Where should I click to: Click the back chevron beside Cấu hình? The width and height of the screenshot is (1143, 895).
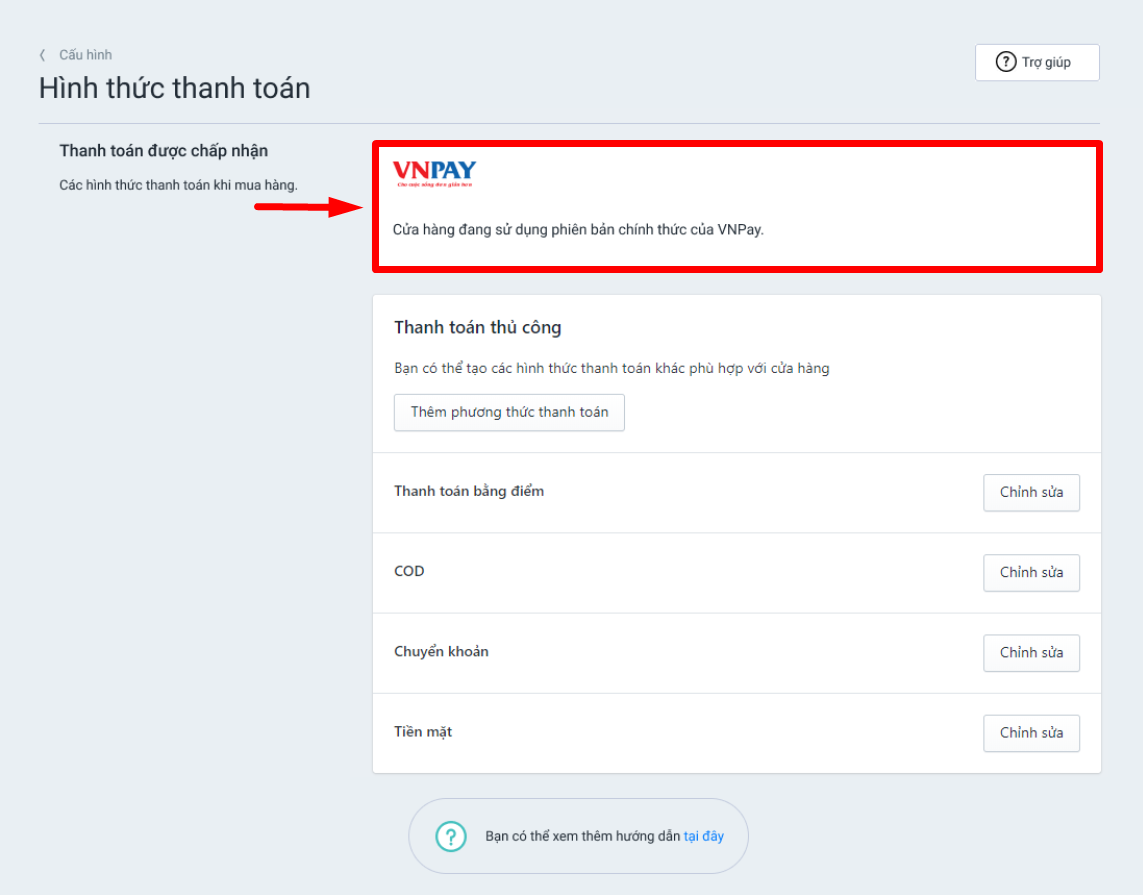point(42,55)
